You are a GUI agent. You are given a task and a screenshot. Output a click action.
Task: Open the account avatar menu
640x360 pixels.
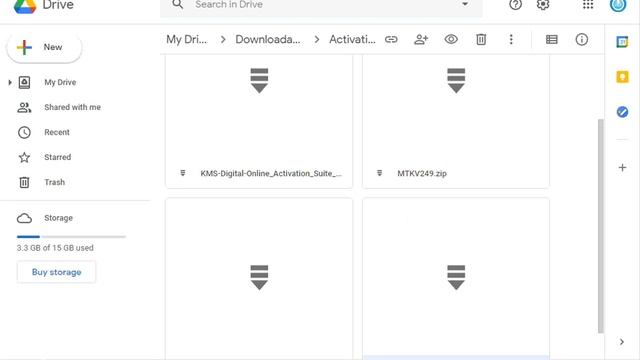[x=618, y=5]
